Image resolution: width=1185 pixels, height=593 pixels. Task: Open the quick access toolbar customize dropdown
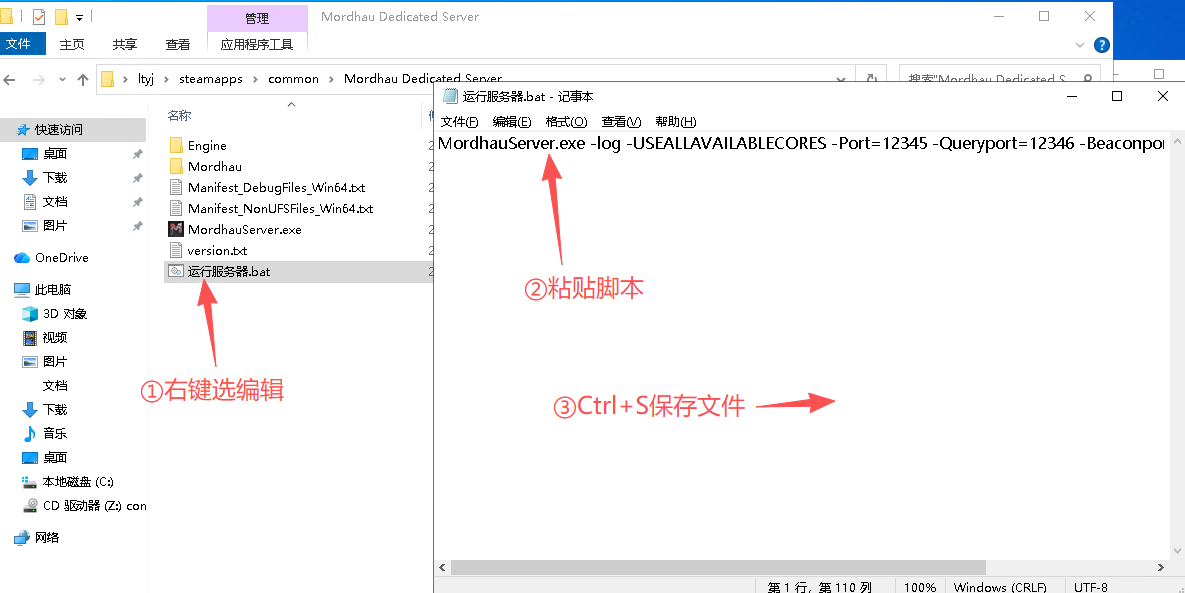click(79, 17)
